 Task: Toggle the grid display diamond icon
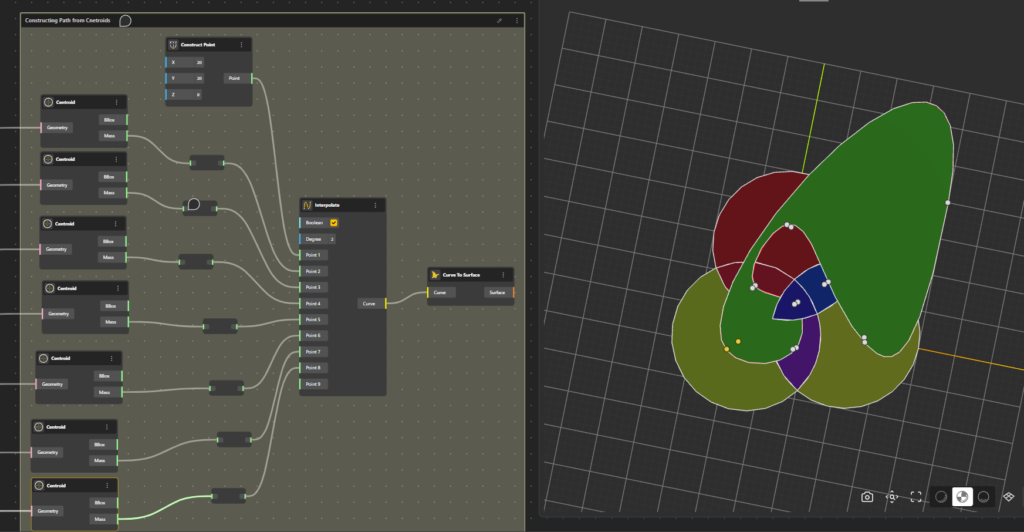[1008, 497]
